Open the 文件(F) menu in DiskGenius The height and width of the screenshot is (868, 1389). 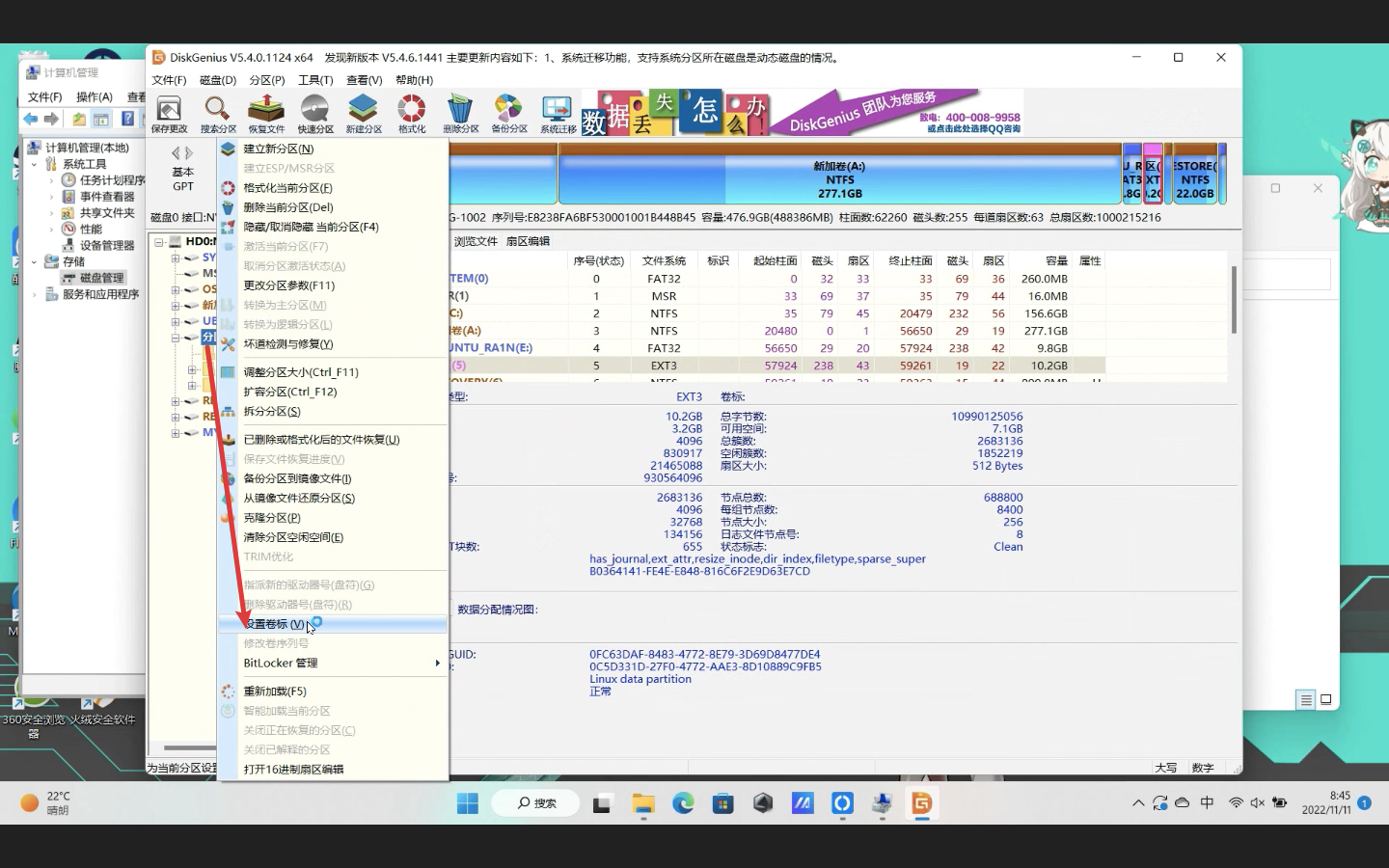pos(169,80)
